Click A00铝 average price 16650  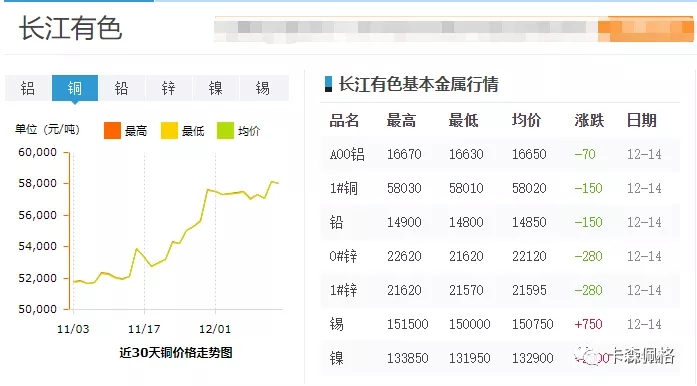point(529,154)
